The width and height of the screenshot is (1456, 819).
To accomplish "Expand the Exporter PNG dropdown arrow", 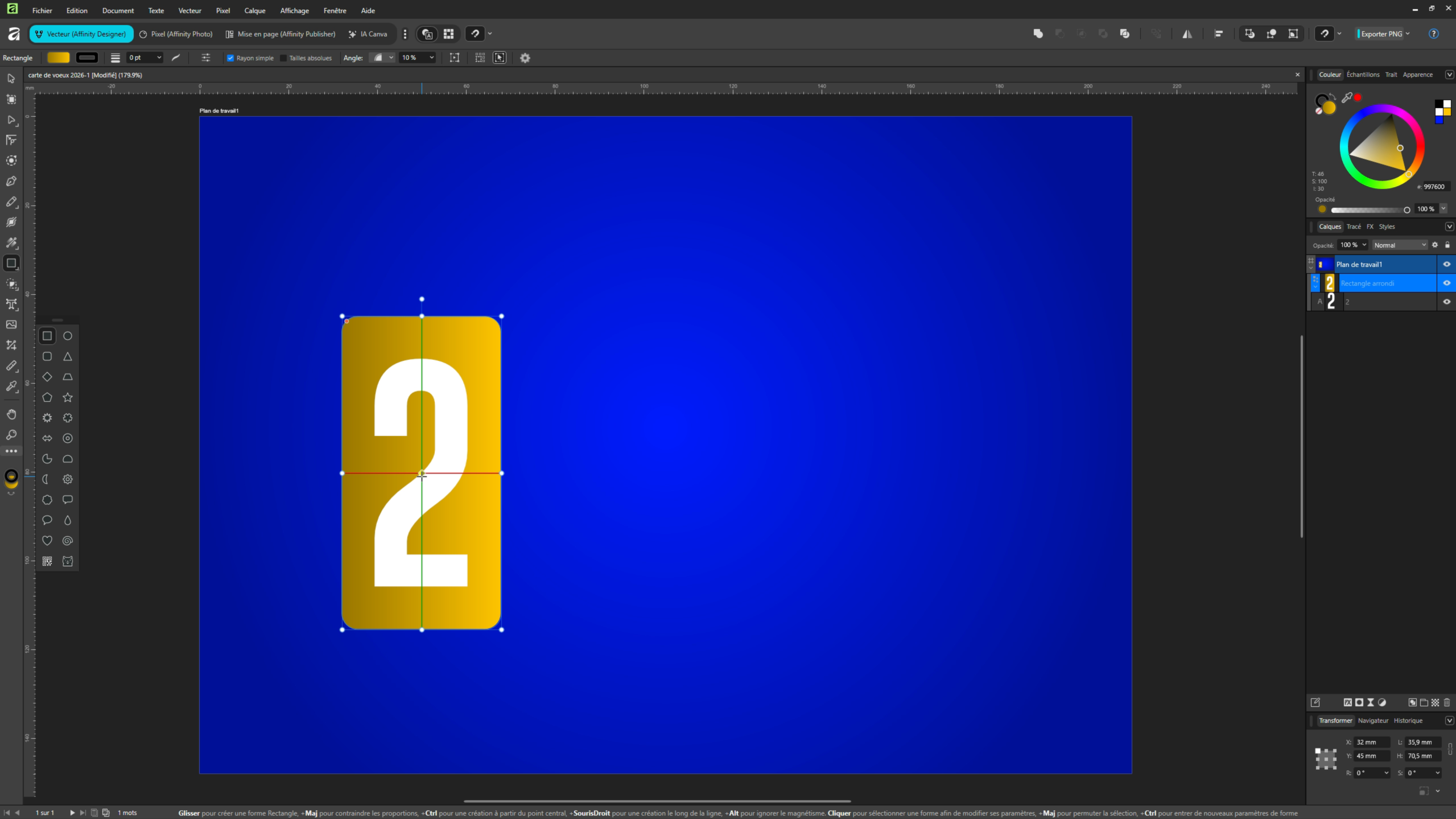I will pyautogui.click(x=1408, y=34).
